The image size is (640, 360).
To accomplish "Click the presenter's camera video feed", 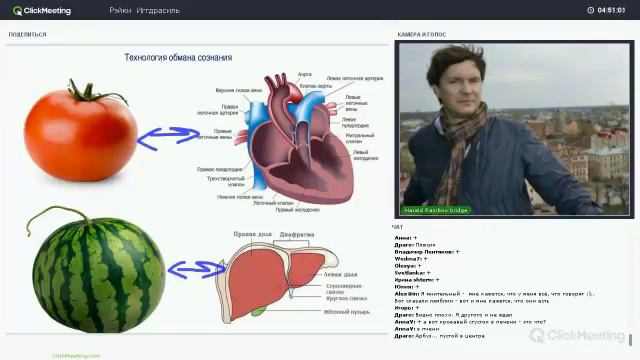I will click(514, 129).
